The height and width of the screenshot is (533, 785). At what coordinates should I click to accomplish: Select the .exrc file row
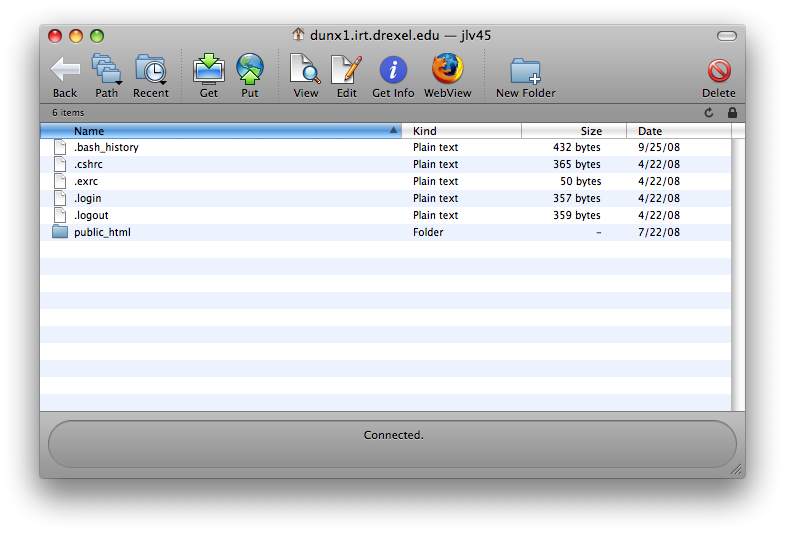click(x=385, y=181)
